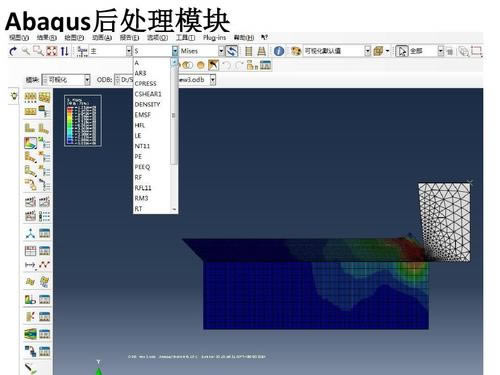
Task: Open the 帮助(H) menu
Action: point(244,38)
